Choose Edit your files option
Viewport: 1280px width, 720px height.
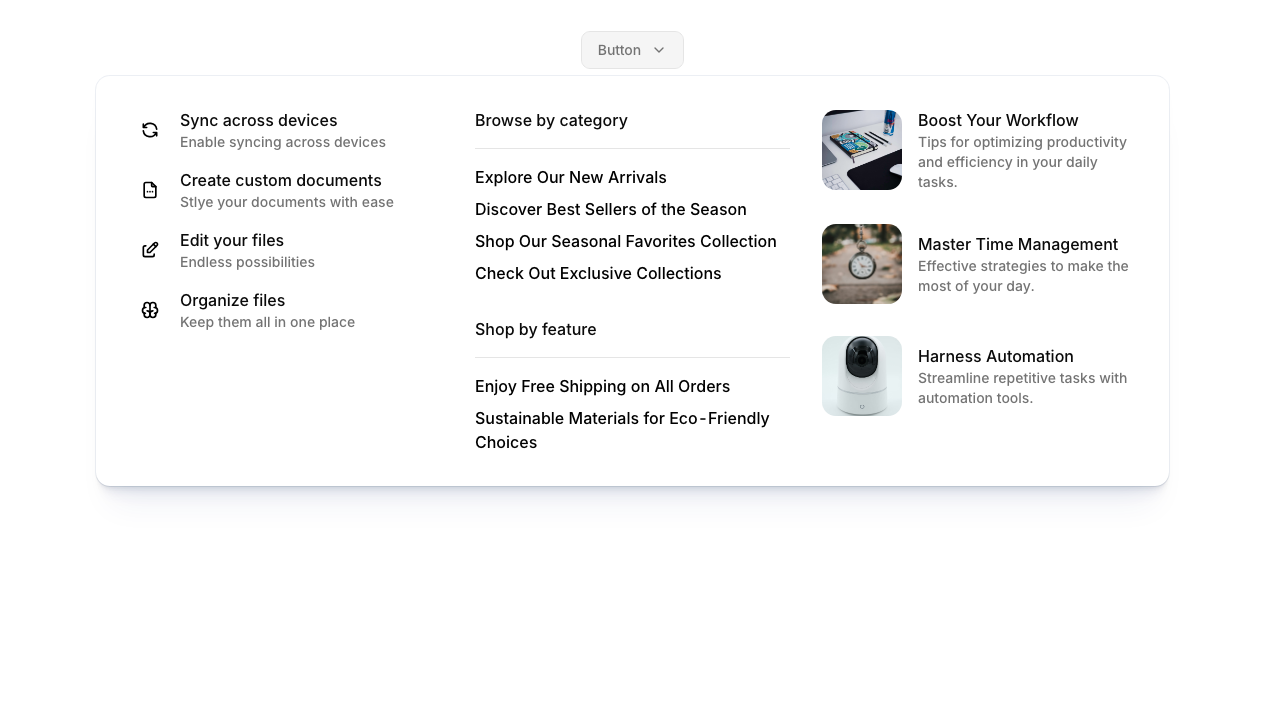[x=232, y=241]
